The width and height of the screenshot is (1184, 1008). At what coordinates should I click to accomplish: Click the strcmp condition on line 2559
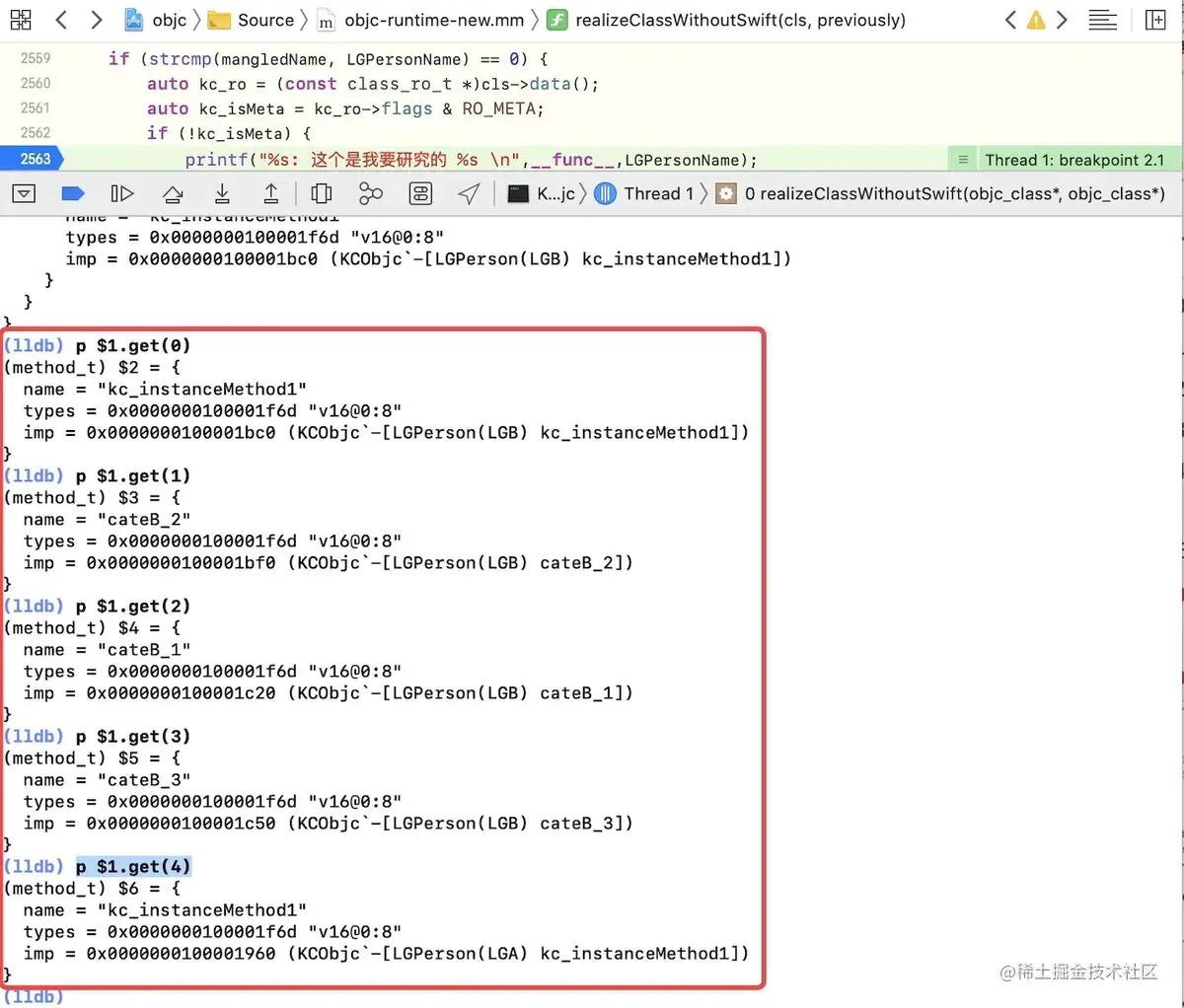(x=328, y=59)
